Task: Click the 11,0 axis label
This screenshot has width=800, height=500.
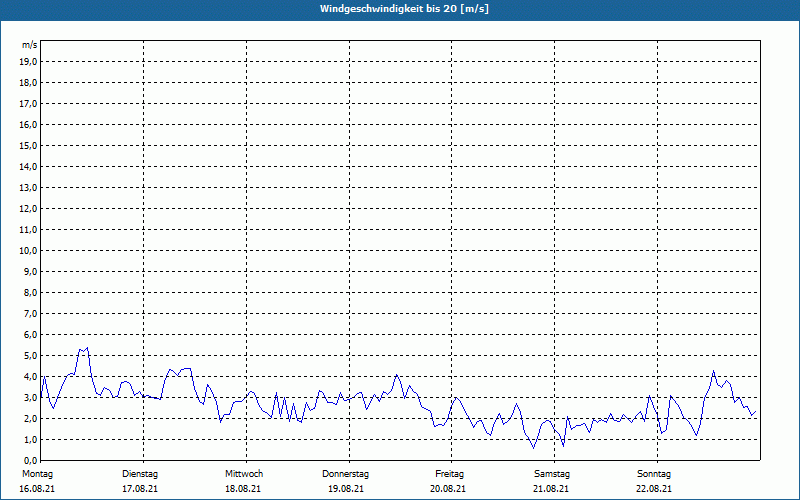Action: pyautogui.click(x=28, y=230)
